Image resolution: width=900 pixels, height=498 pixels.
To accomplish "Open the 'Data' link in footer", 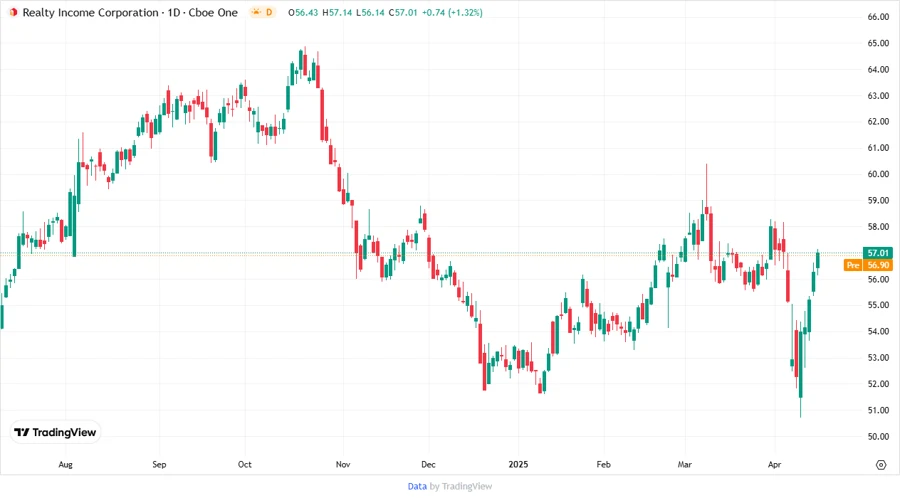I will [417, 486].
